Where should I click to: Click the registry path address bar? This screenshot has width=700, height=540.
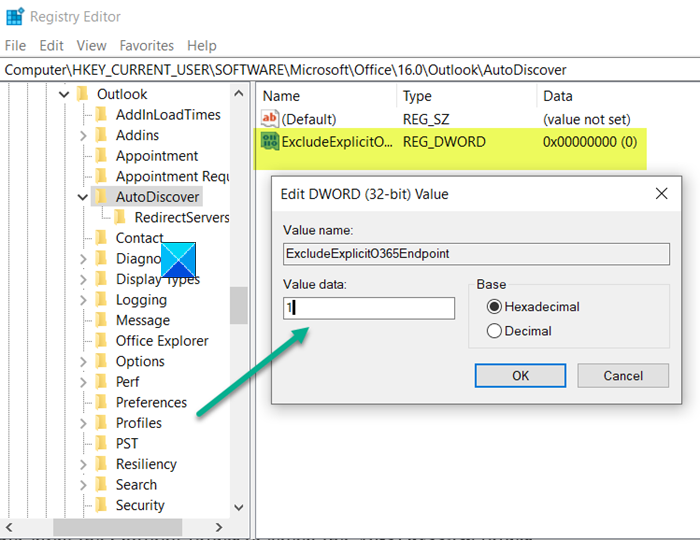pos(350,70)
